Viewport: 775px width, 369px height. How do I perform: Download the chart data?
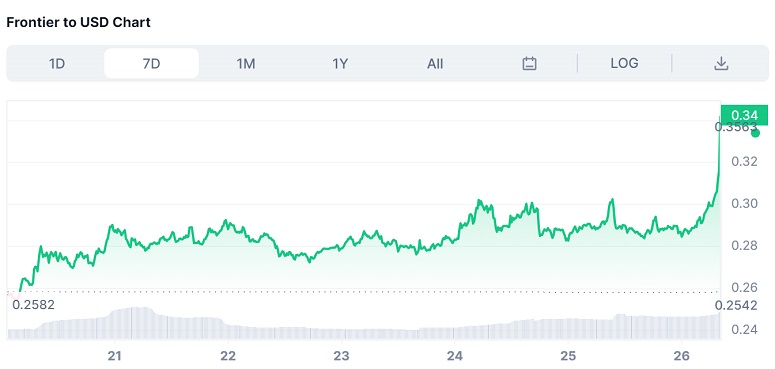[721, 63]
